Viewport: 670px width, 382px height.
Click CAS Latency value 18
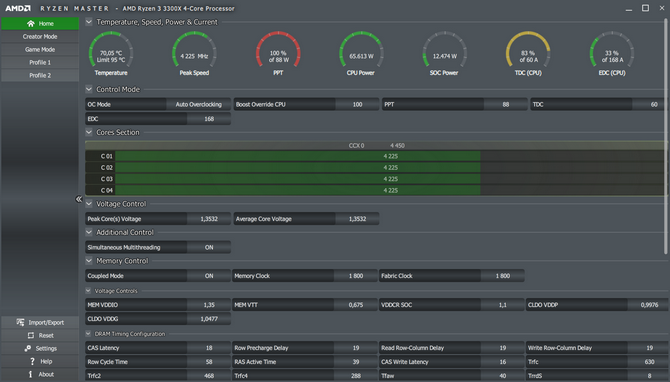click(209, 348)
